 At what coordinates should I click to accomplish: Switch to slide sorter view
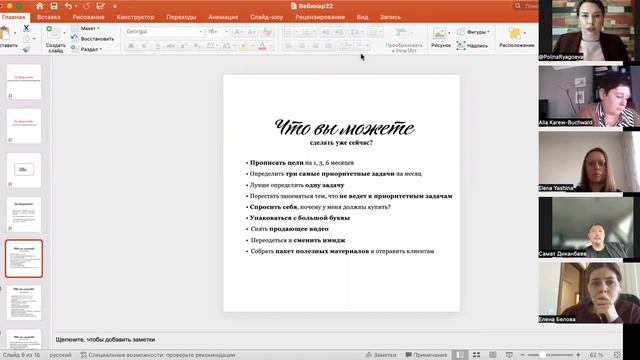[476, 355]
